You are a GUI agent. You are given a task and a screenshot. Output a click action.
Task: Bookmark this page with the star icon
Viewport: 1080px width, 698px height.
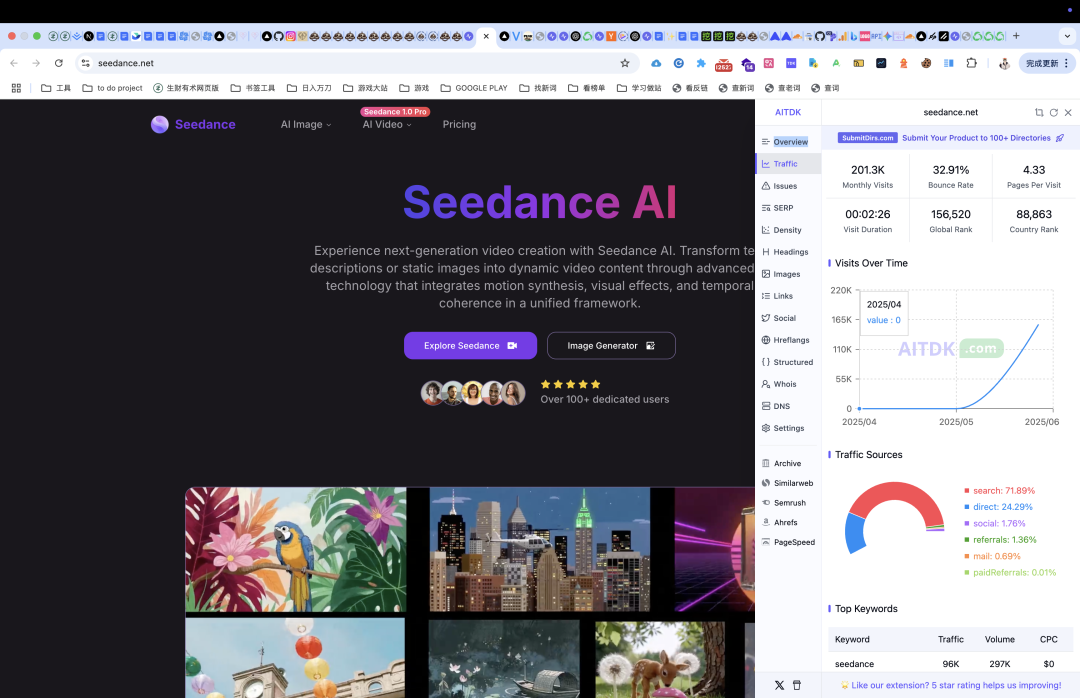pos(625,63)
